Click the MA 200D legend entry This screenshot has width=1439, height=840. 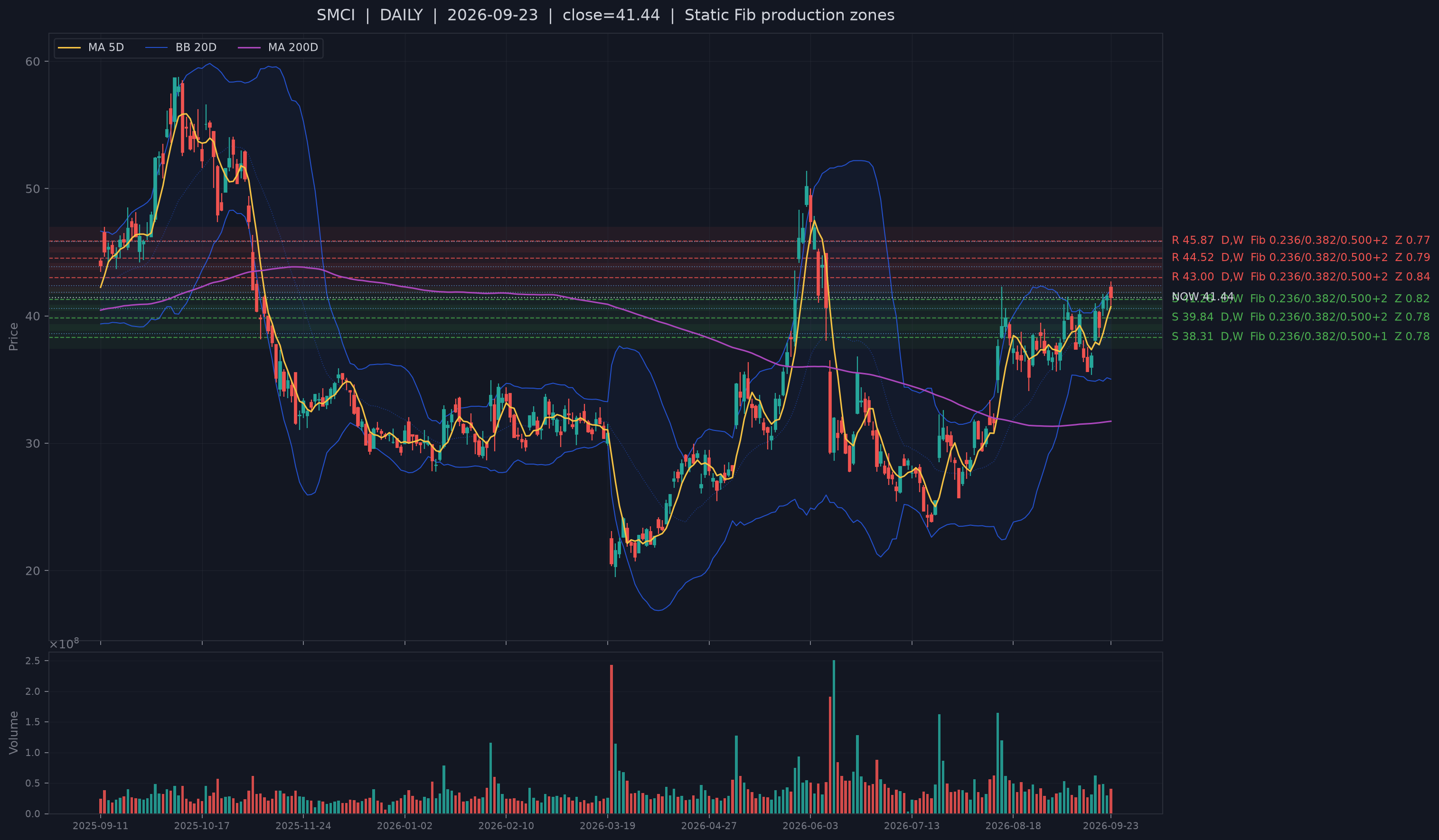click(x=278, y=47)
